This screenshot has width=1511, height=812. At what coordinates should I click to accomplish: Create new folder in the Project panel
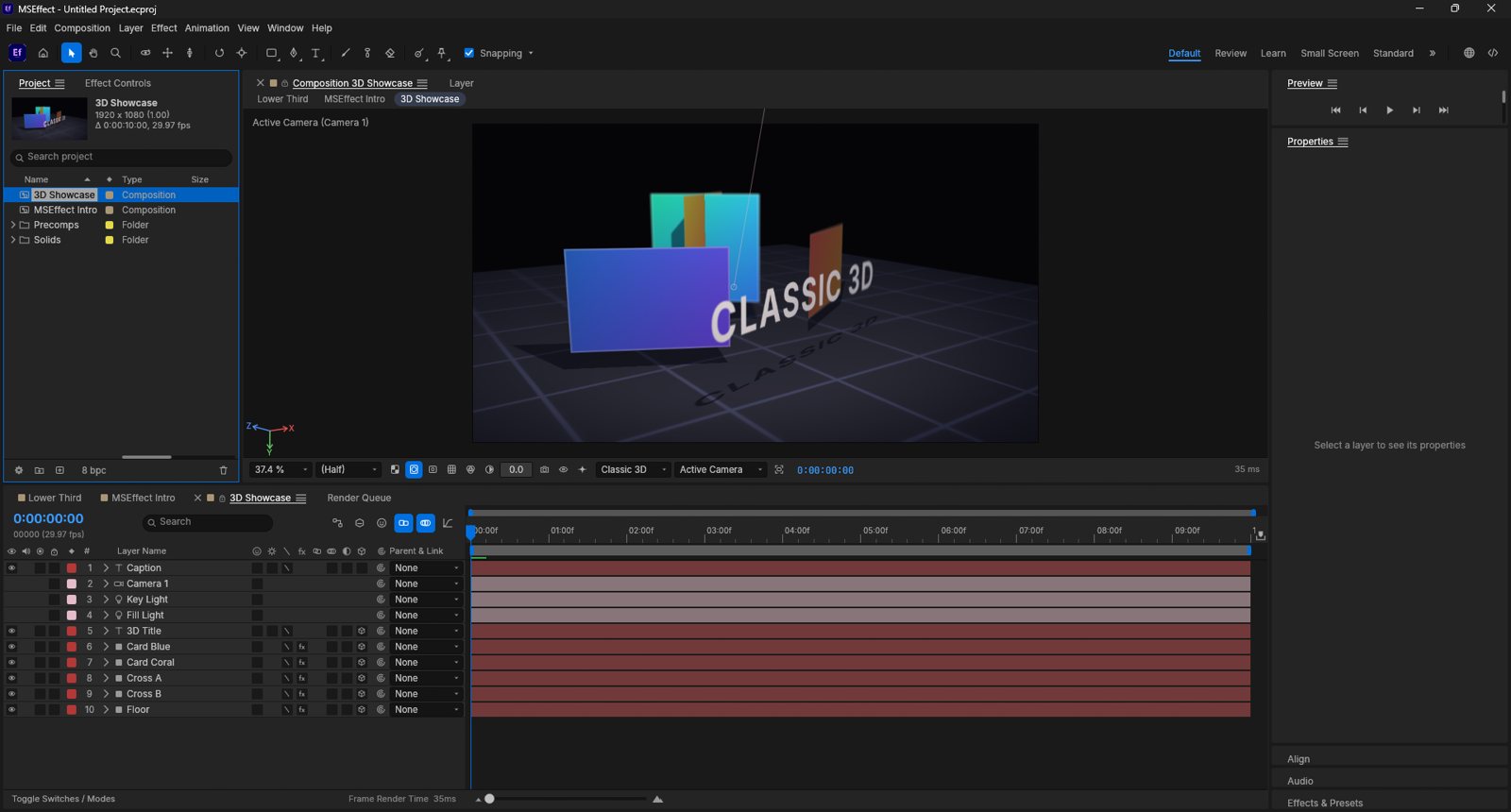pyautogui.click(x=39, y=470)
